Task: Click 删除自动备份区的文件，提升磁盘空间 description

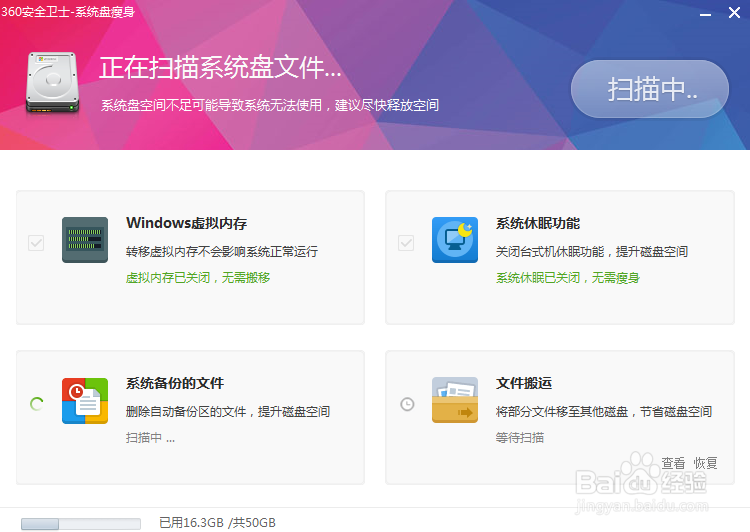Action: tap(228, 411)
